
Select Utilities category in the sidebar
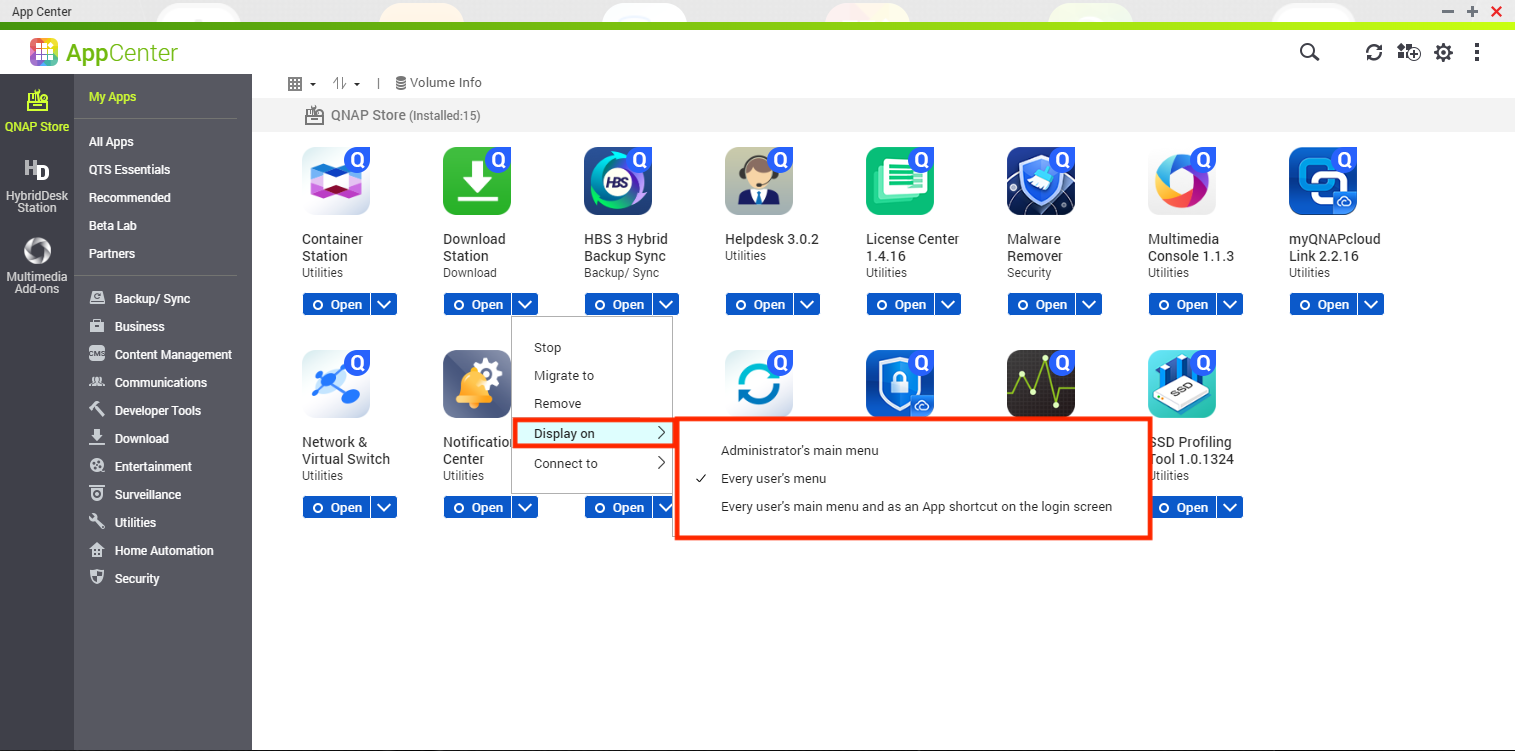click(135, 523)
